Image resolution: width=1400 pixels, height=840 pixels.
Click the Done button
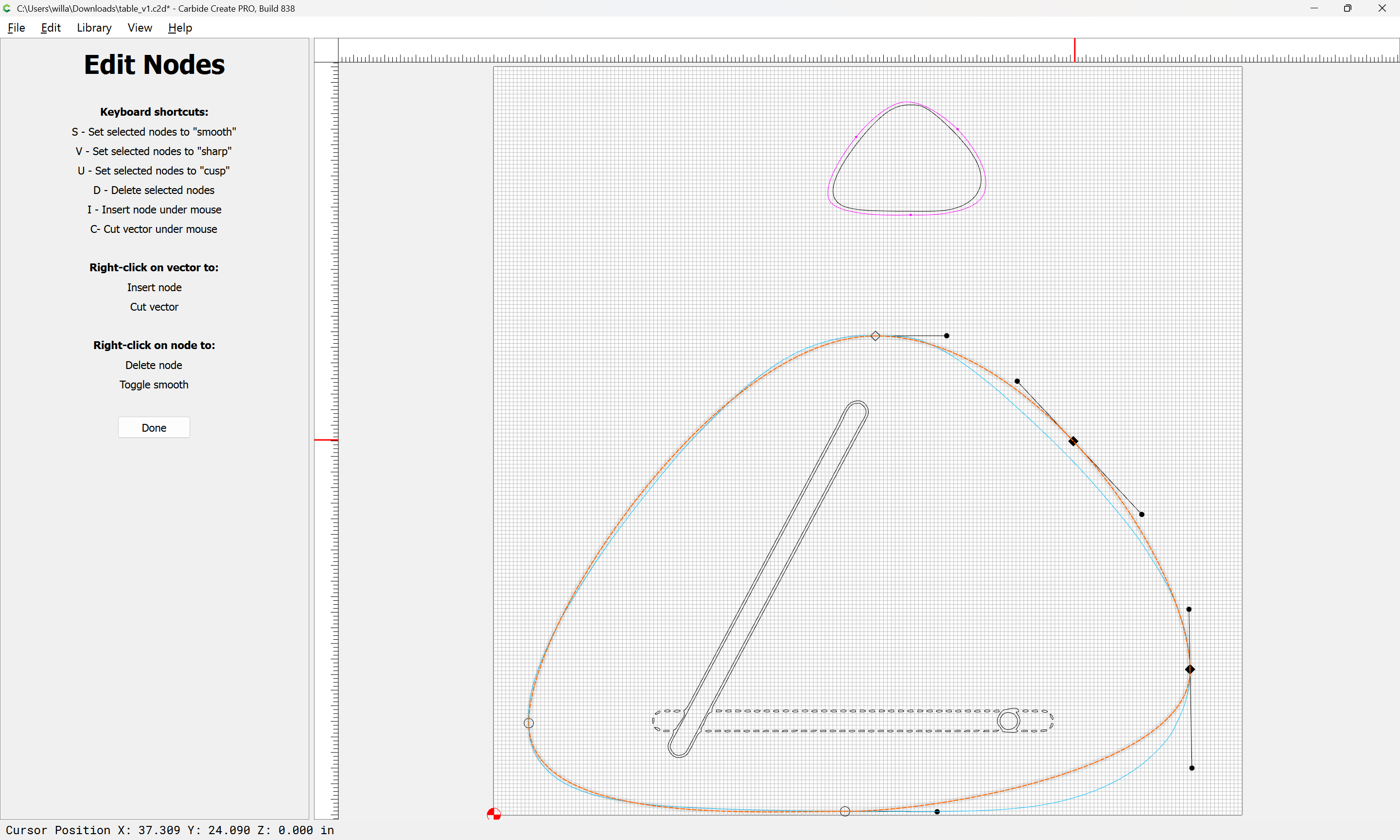tap(154, 428)
